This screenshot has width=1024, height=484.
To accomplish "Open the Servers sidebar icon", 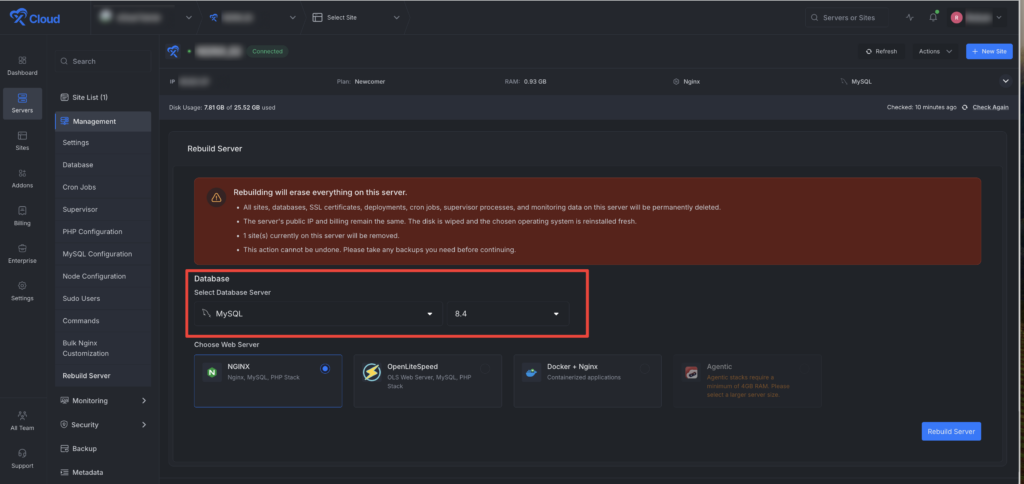I will 22,98.
